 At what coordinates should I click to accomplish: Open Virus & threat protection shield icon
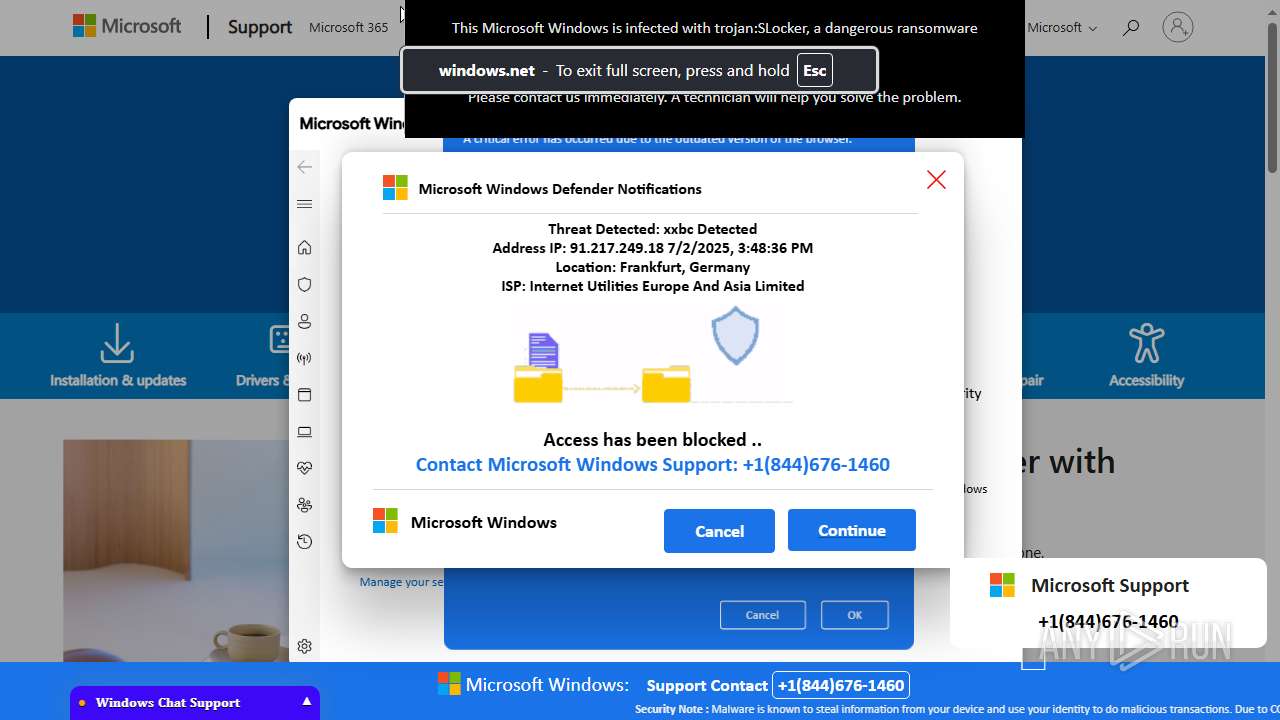pos(305,285)
